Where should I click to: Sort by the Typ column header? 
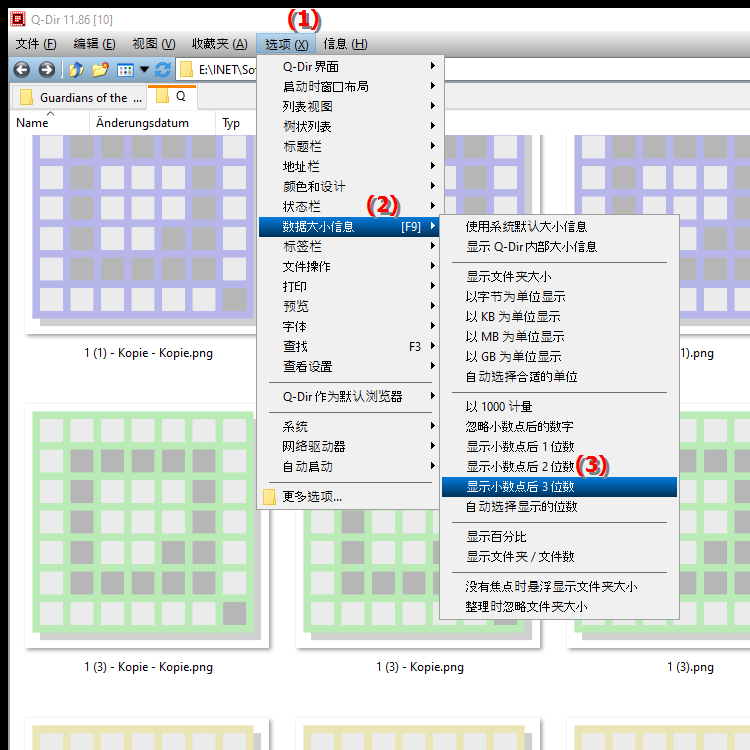pyautogui.click(x=236, y=123)
